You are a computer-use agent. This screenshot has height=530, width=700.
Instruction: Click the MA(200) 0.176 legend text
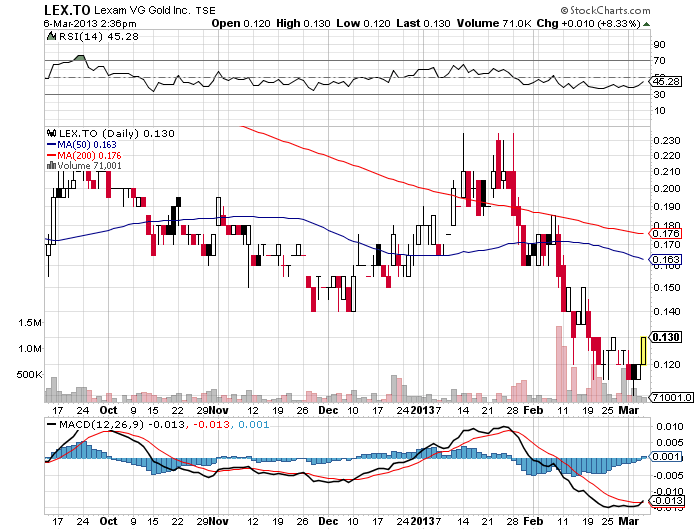(x=89, y=155)
